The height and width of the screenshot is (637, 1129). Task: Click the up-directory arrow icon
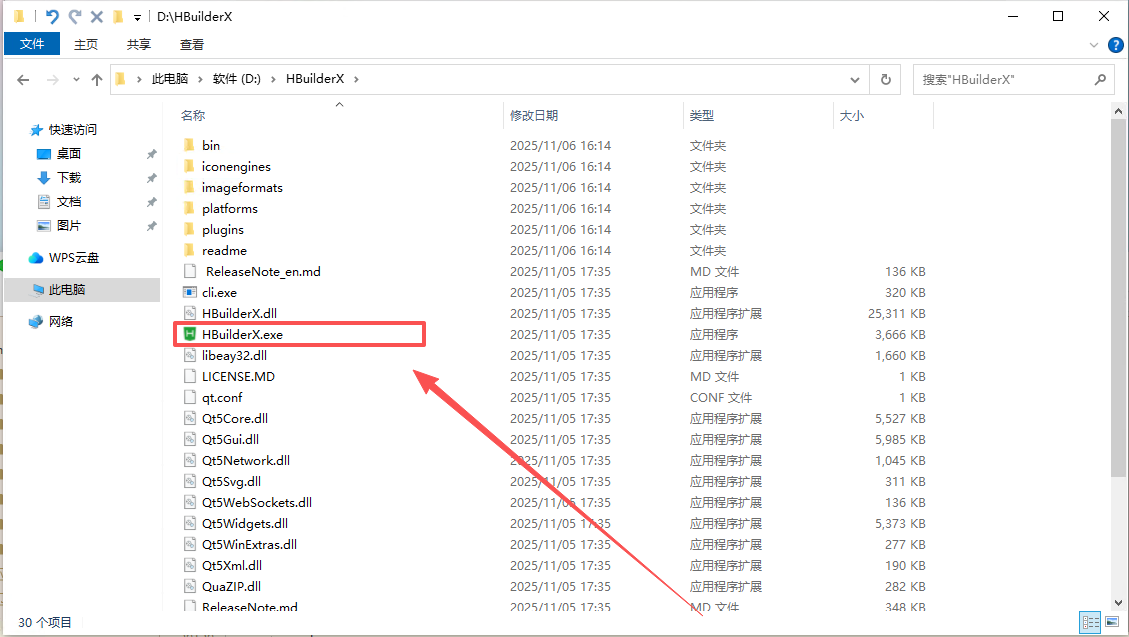(x=97, y=80)
